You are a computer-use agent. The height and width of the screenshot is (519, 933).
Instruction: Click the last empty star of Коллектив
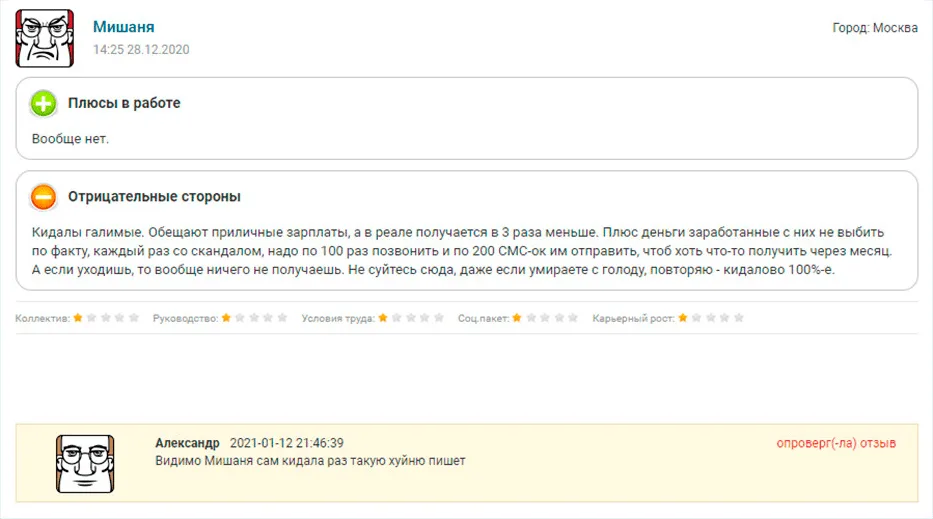pyautogui.click(x=134, y=318)
